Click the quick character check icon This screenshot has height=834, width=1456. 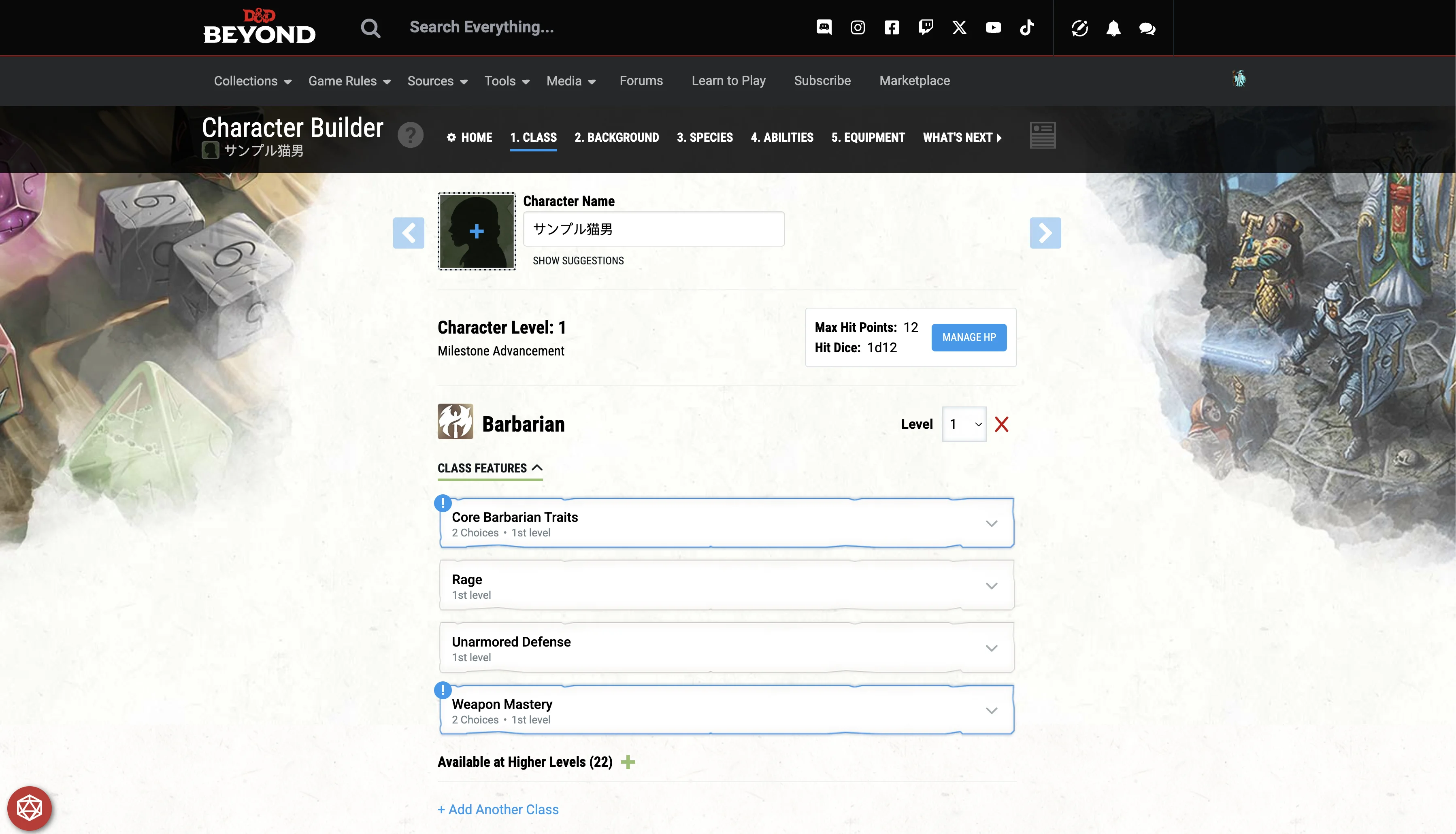1080,28
